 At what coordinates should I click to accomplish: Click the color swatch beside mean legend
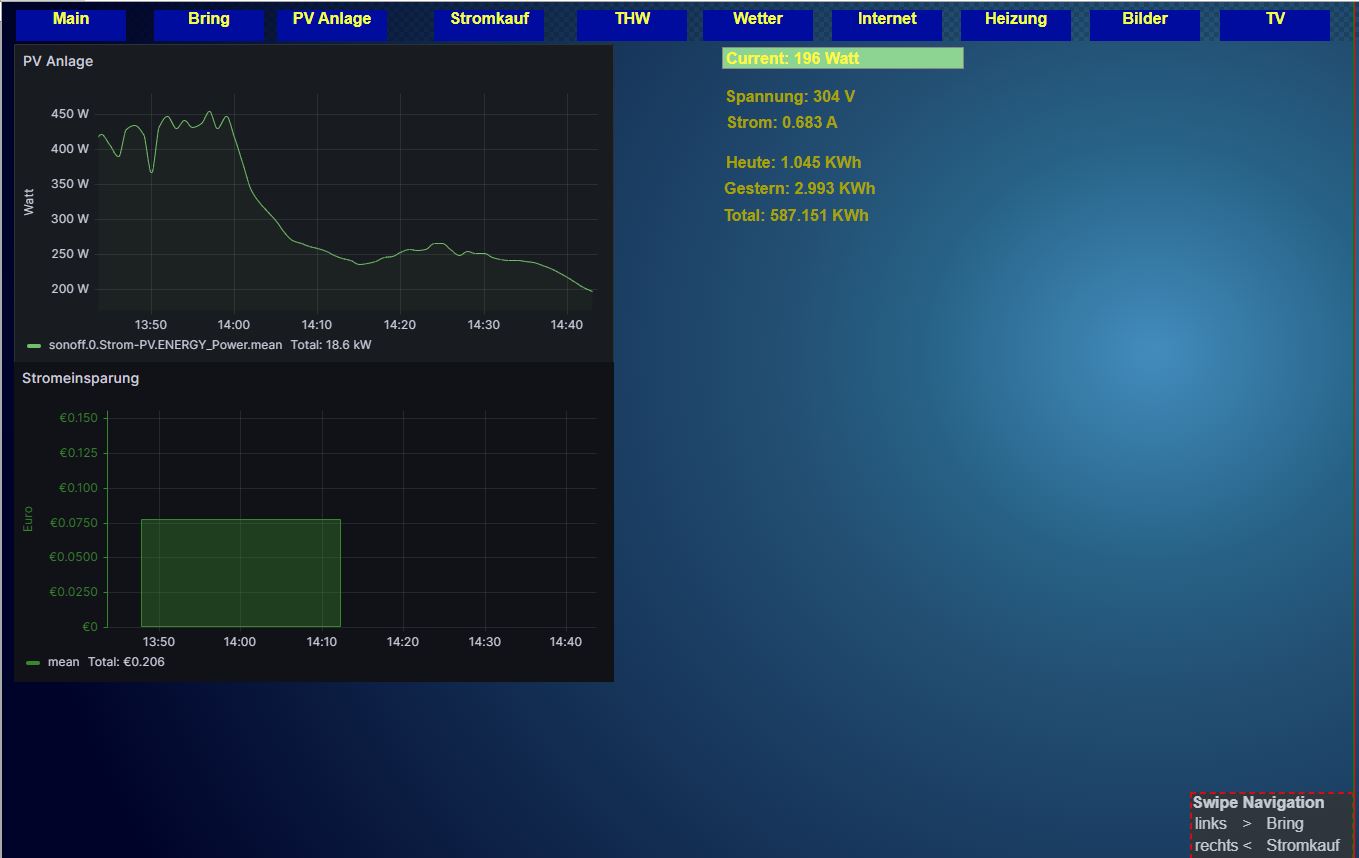(x=33, y=662)
